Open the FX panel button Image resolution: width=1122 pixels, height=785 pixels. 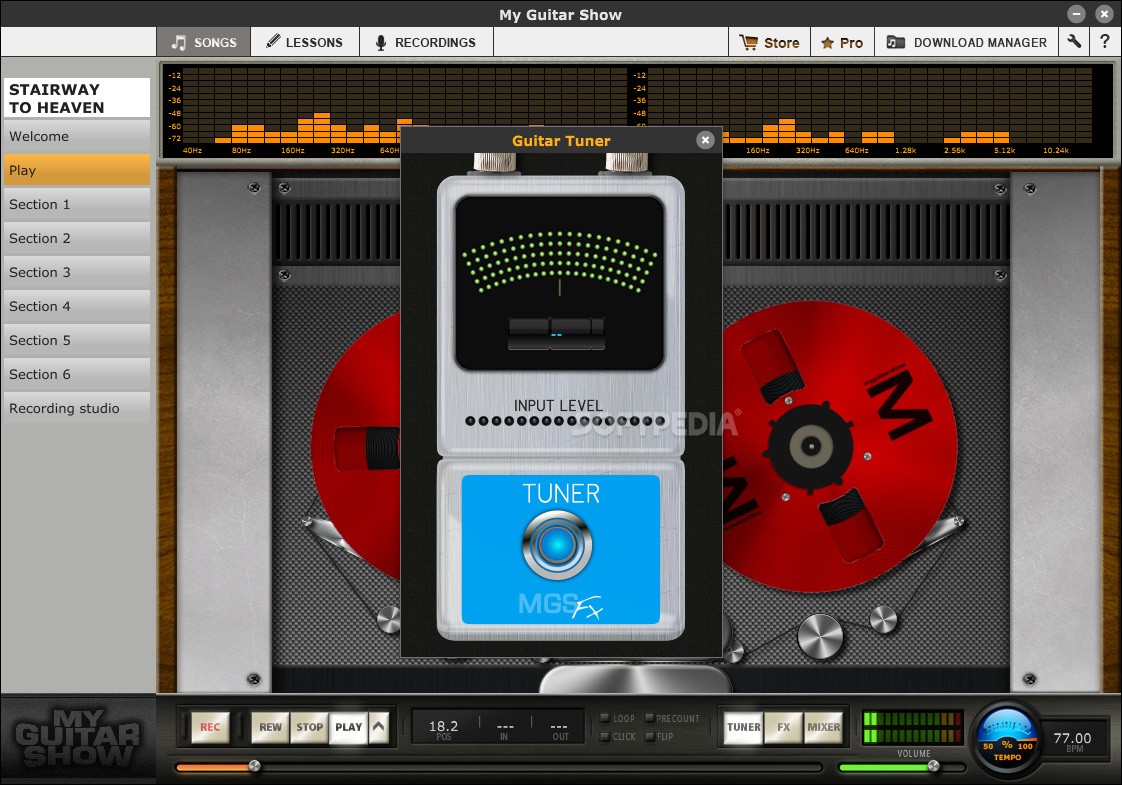pyautogui.click(x=784, y=727)
